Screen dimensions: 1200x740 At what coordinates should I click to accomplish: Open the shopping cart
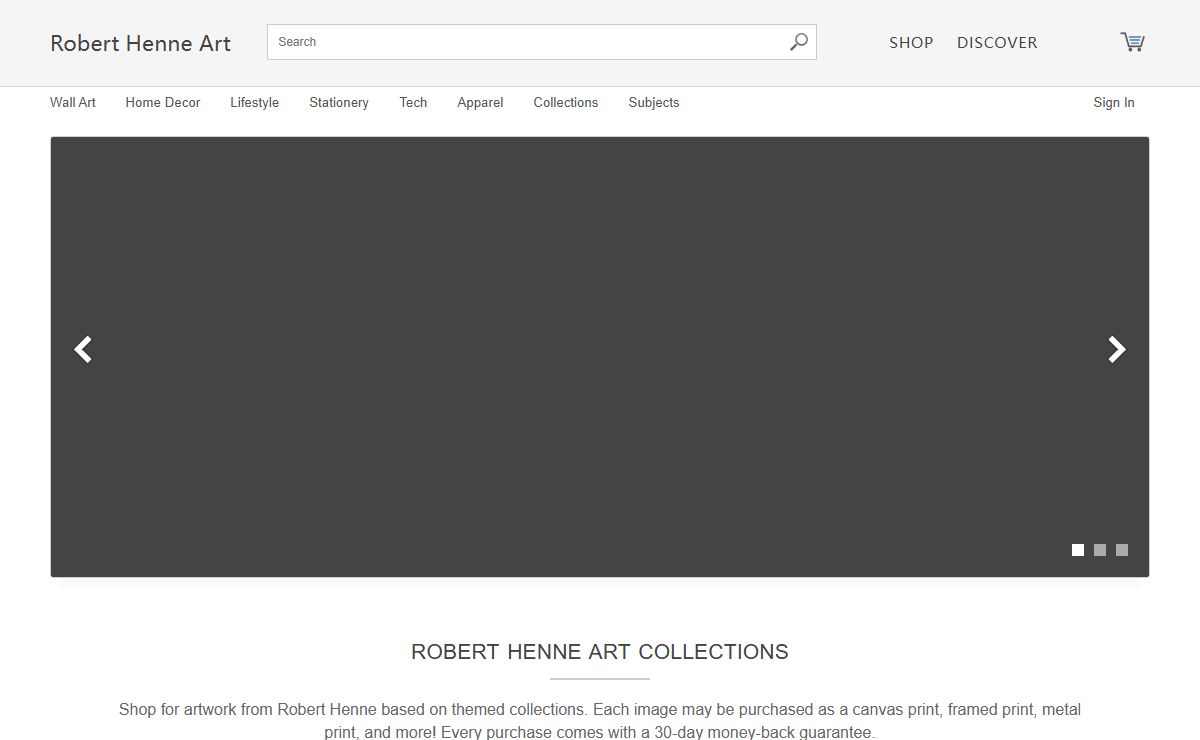click(1132, 42)
